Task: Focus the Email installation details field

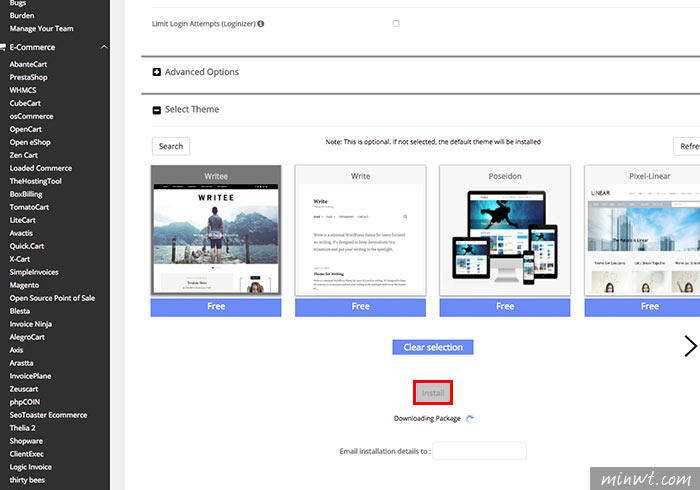Action: click(x=479, y=451)
